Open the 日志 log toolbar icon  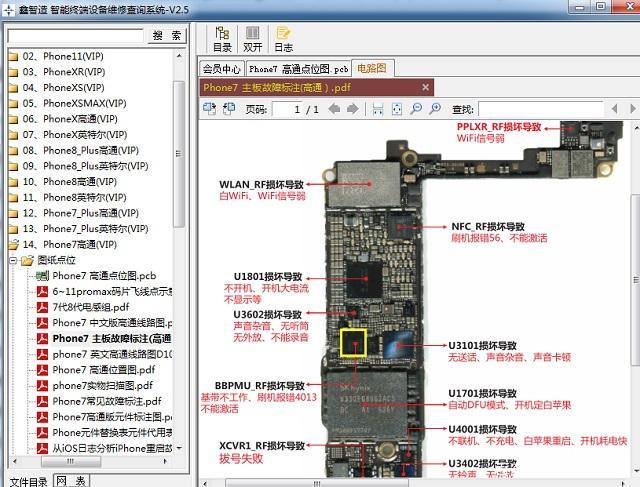tap(283, 39)
